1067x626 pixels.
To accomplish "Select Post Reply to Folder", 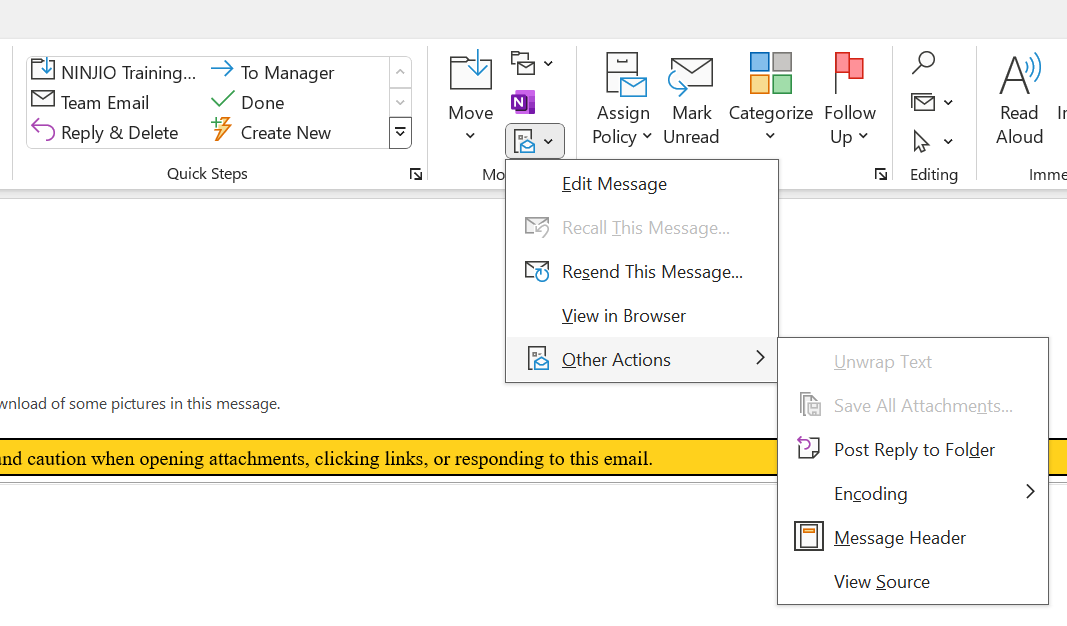I will click(x=914, y=450).
